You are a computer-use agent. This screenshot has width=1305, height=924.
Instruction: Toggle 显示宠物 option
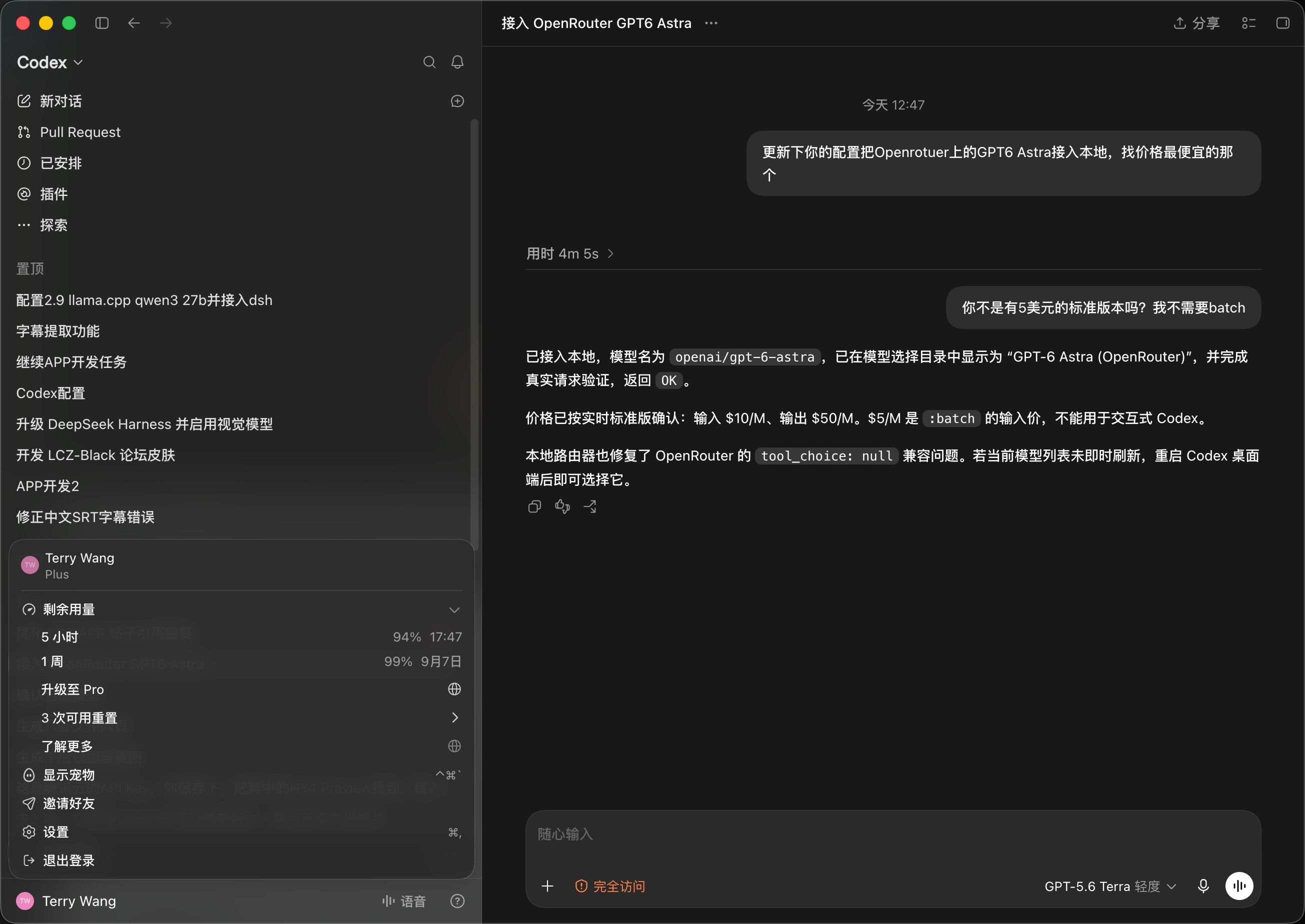click(241, 774)
